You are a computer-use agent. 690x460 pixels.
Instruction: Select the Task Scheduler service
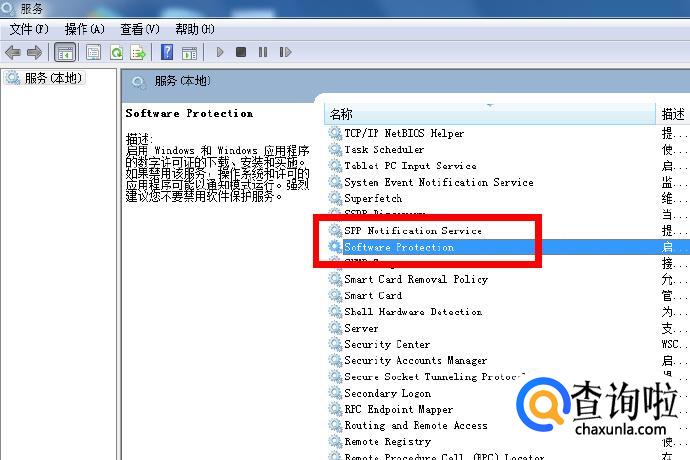[384, 150]
